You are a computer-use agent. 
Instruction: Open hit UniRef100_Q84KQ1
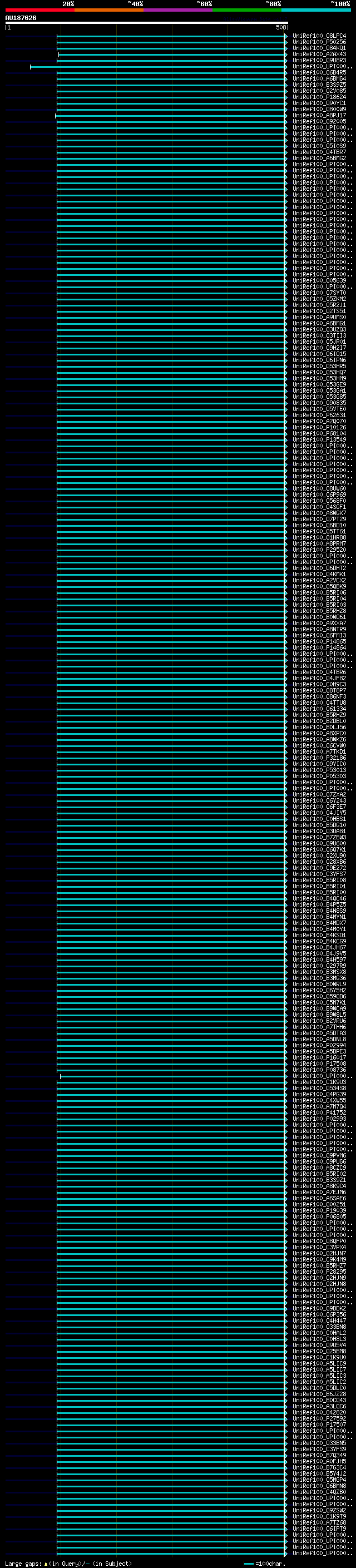tap(319, 48)
